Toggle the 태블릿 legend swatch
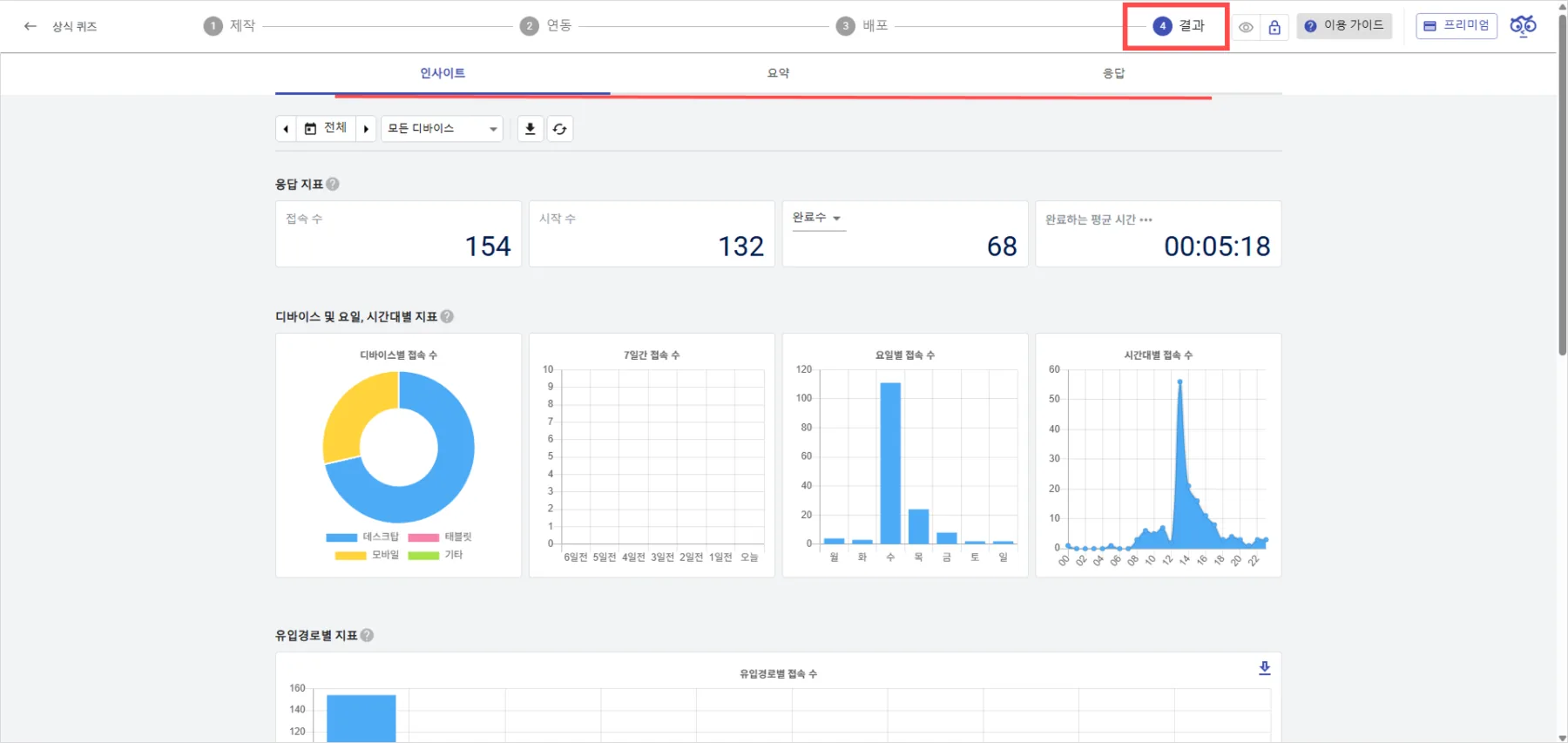1568x743 pixels. [x=423, y=537]
